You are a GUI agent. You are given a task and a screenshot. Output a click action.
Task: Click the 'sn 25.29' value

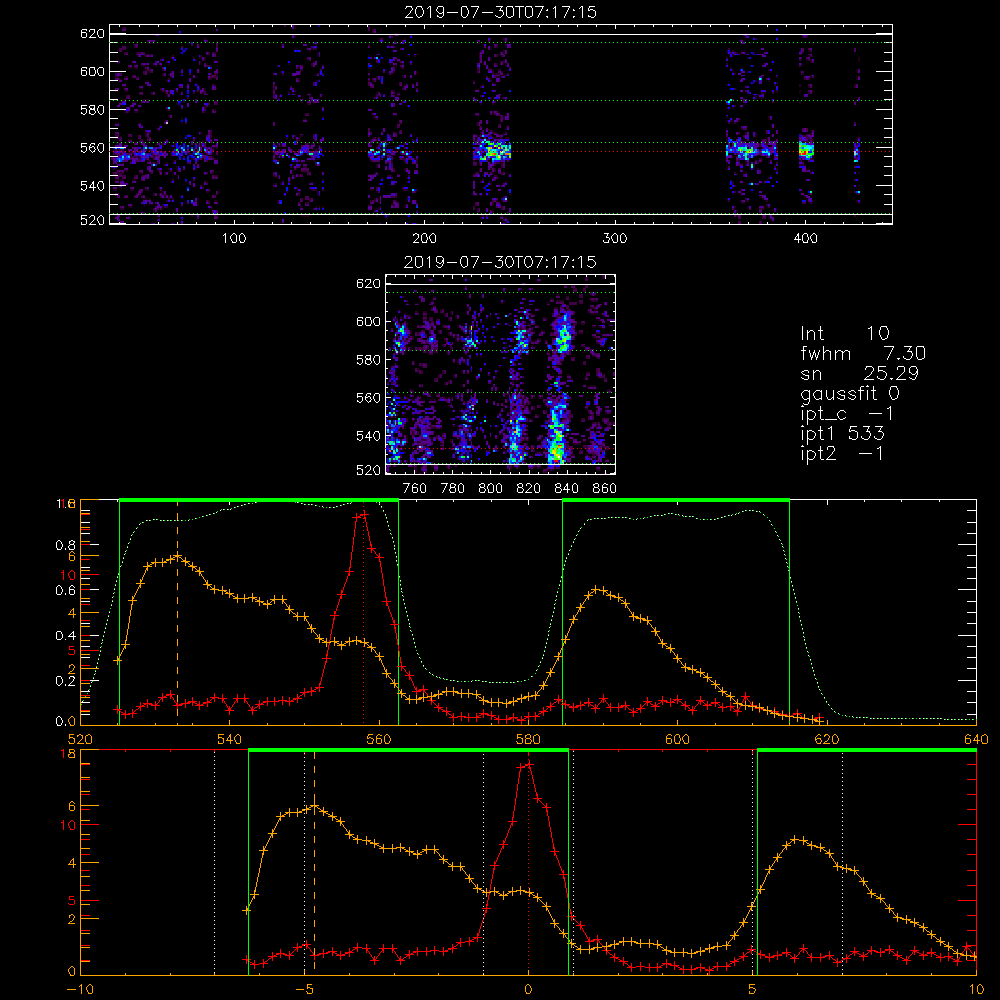click(859, 373)
